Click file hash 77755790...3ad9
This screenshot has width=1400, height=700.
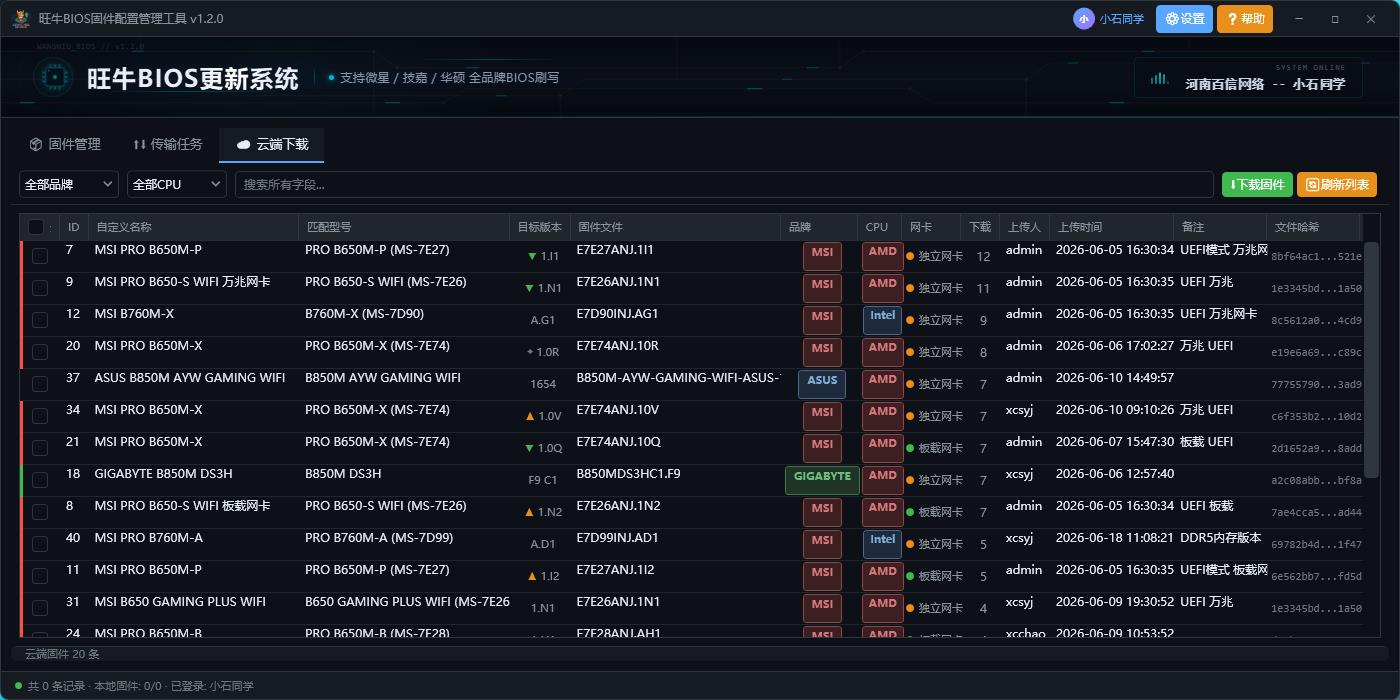click(1316, 385)
